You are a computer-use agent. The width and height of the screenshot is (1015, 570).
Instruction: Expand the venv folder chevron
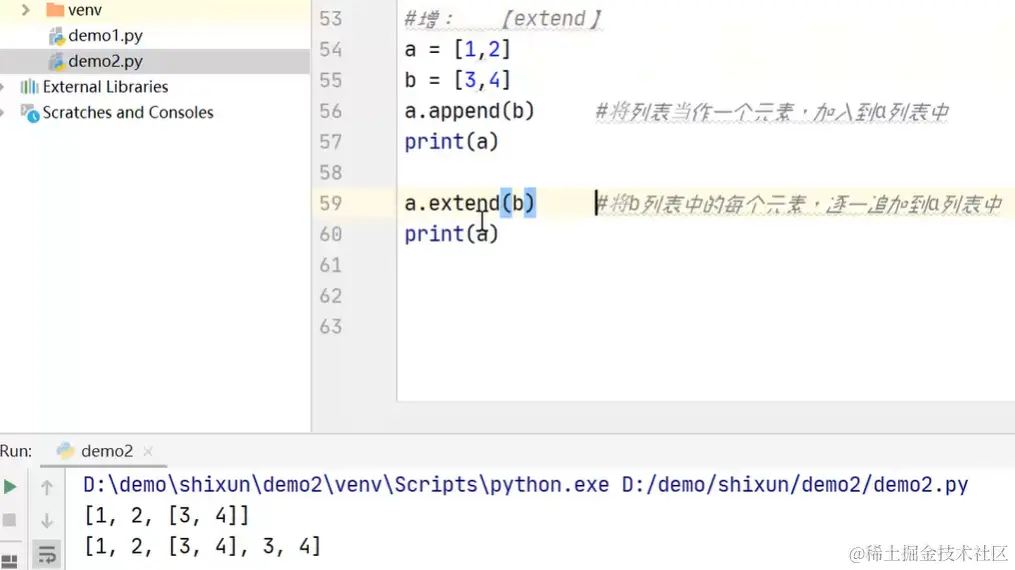click(26, 10)
